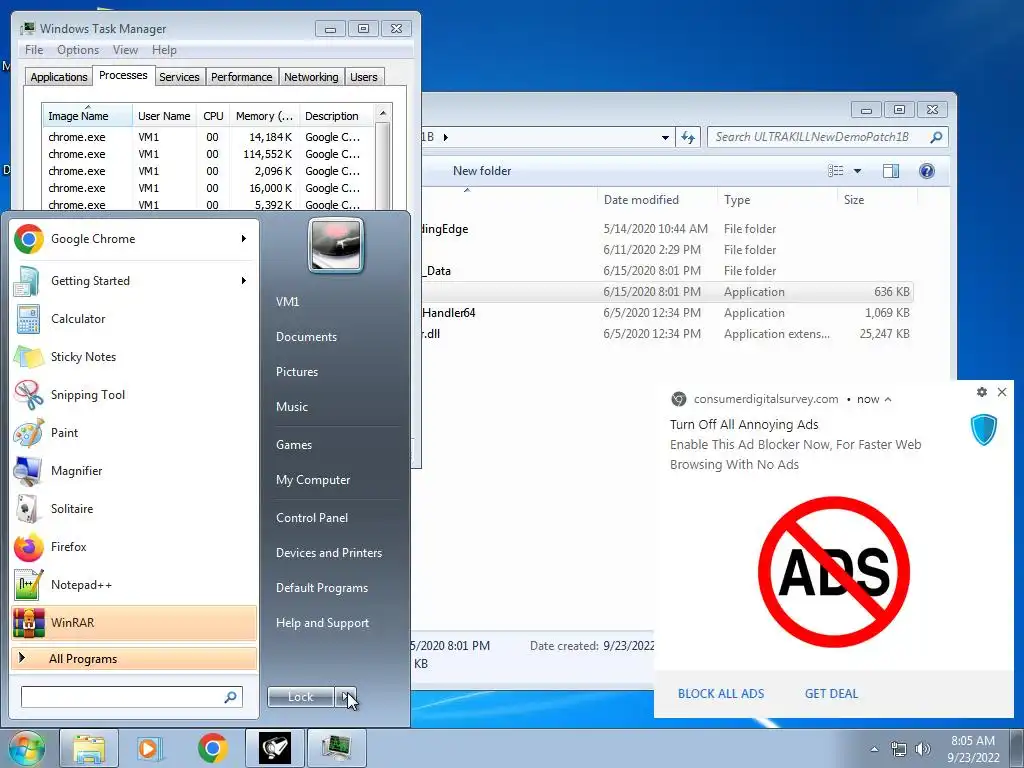Click the network tray icon

[x=899, y=749]
